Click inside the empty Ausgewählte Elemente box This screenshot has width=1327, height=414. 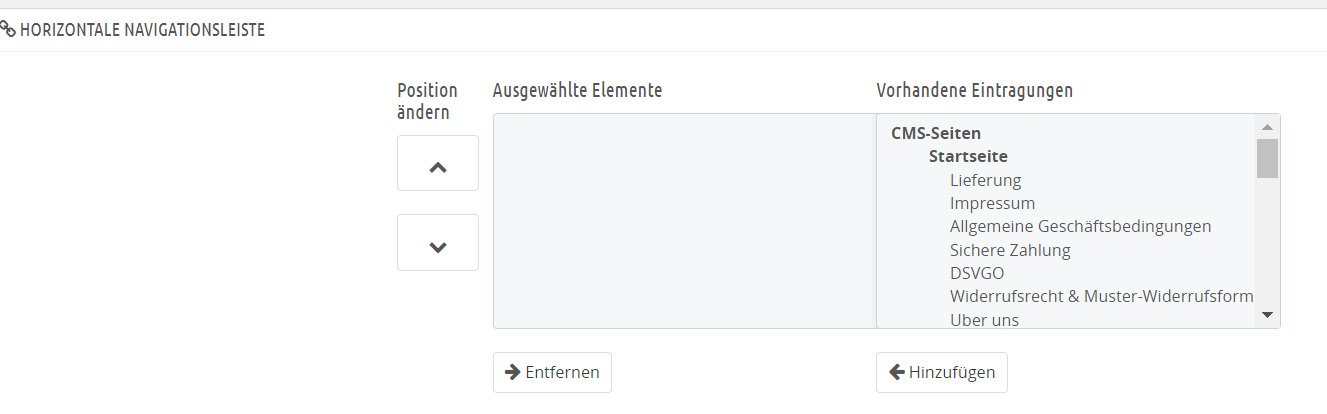(684, 221)
